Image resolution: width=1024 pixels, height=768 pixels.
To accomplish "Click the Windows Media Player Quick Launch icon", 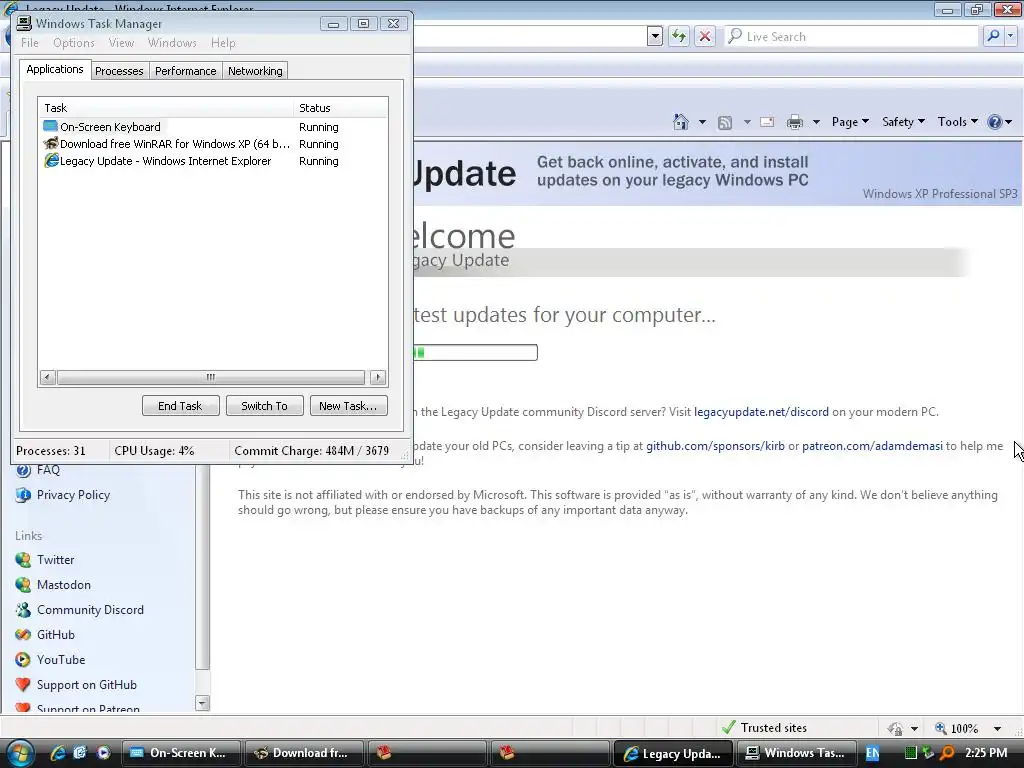I will [x=103, y=753].
